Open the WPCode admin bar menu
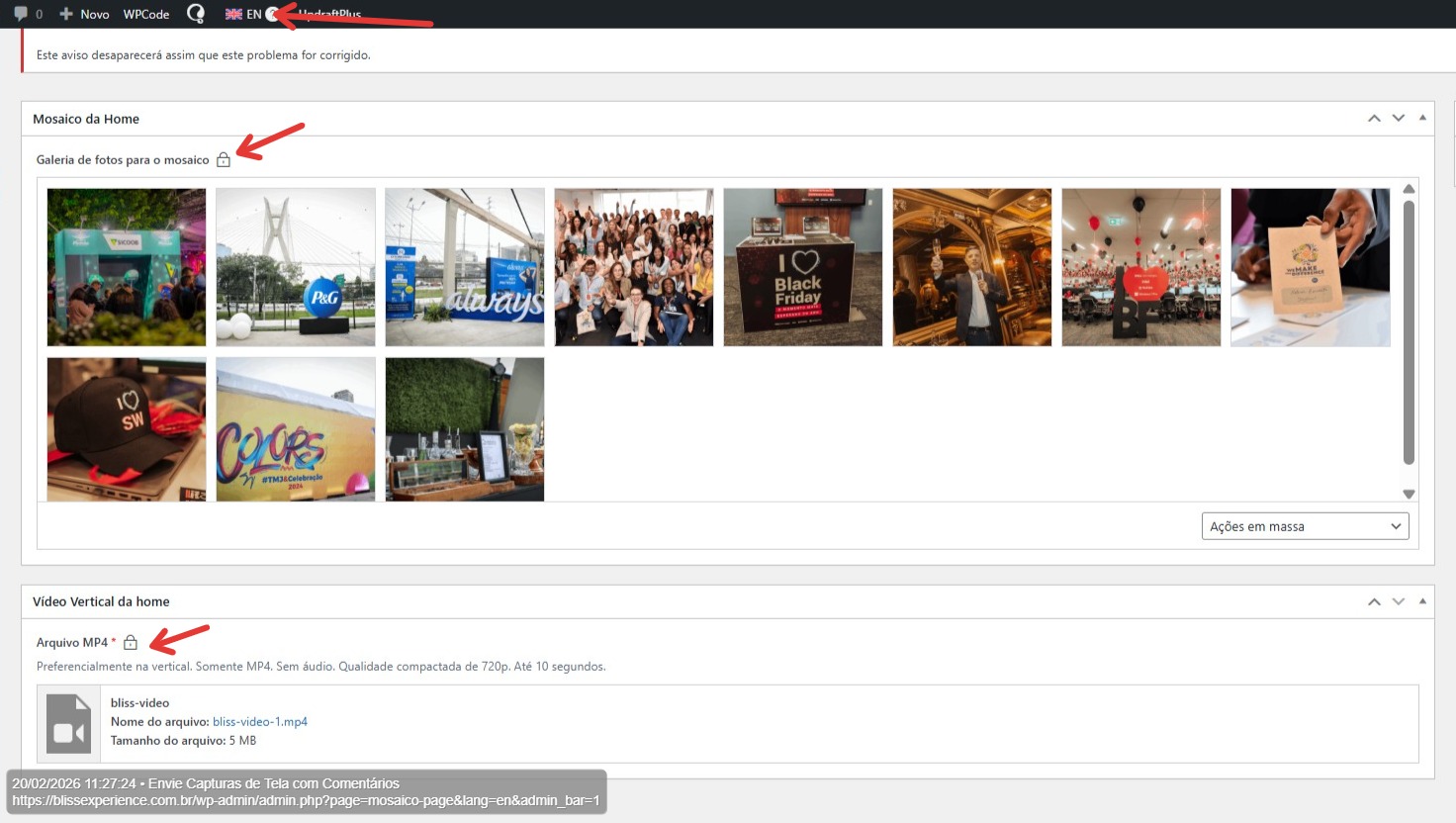 pyautogui.click(x=146, y=14)
